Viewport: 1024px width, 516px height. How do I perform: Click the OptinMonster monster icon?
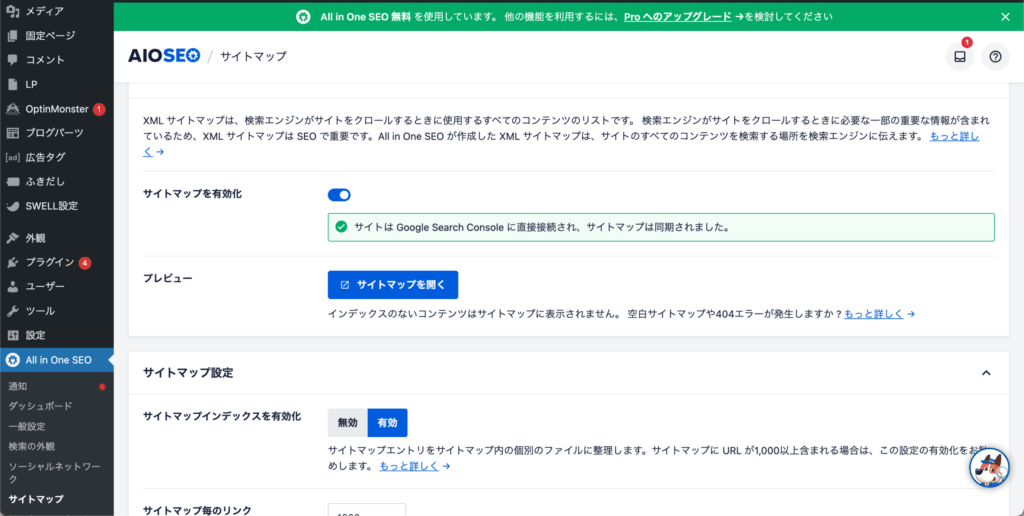tap(12, 108)
